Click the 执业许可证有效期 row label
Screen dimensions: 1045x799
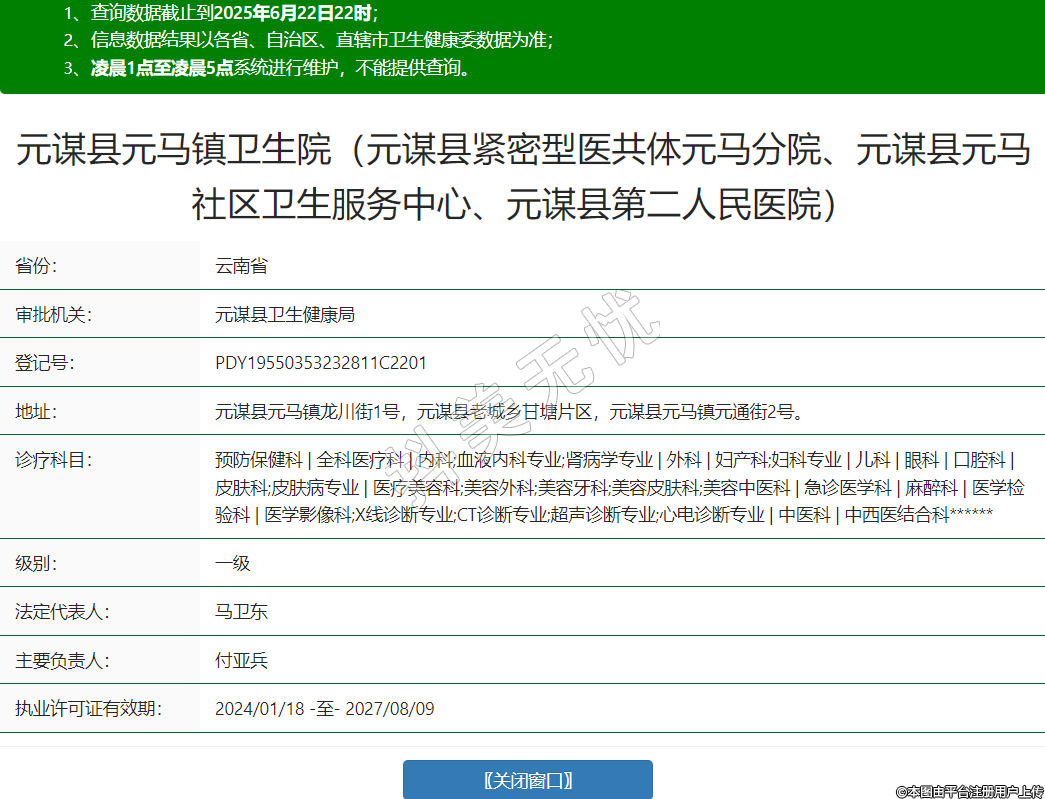coord(88,709)
